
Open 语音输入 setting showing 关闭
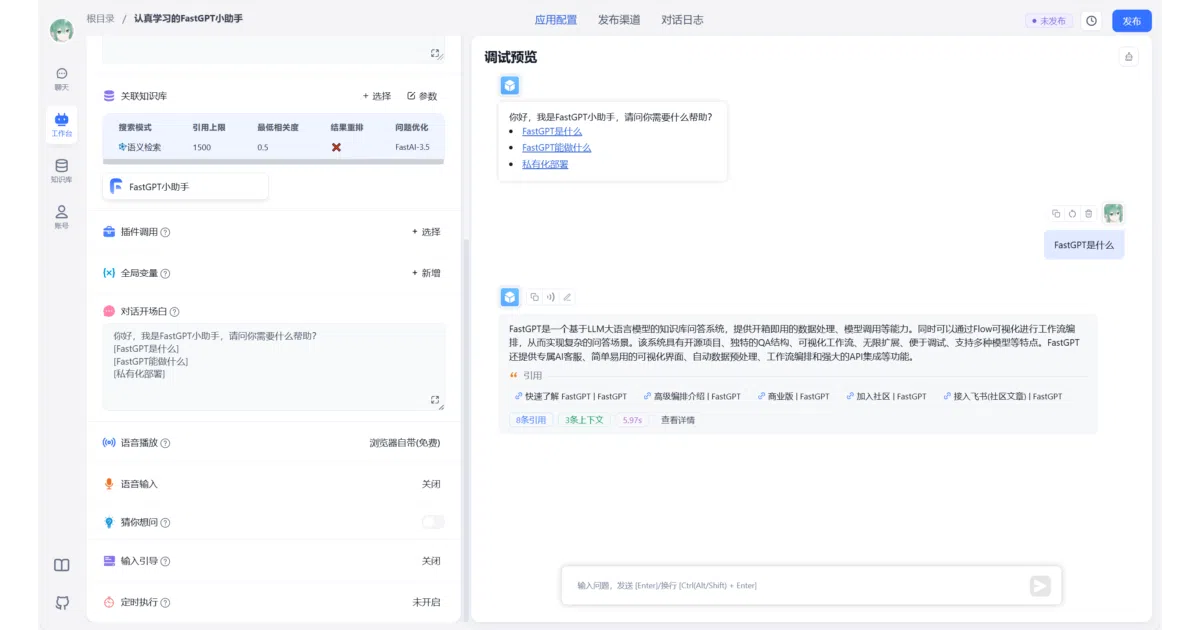coord(431,484)
